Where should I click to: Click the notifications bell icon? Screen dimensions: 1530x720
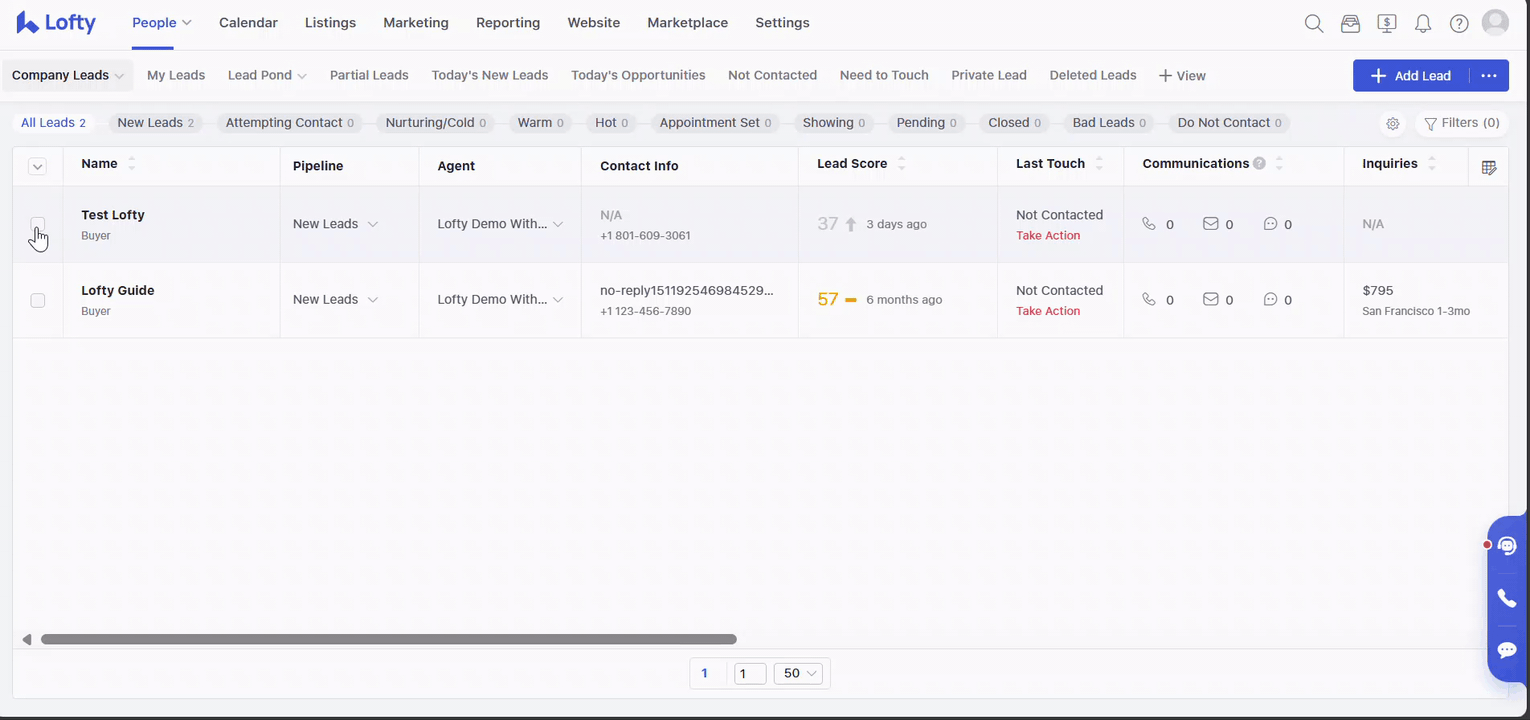point(1423,23)
